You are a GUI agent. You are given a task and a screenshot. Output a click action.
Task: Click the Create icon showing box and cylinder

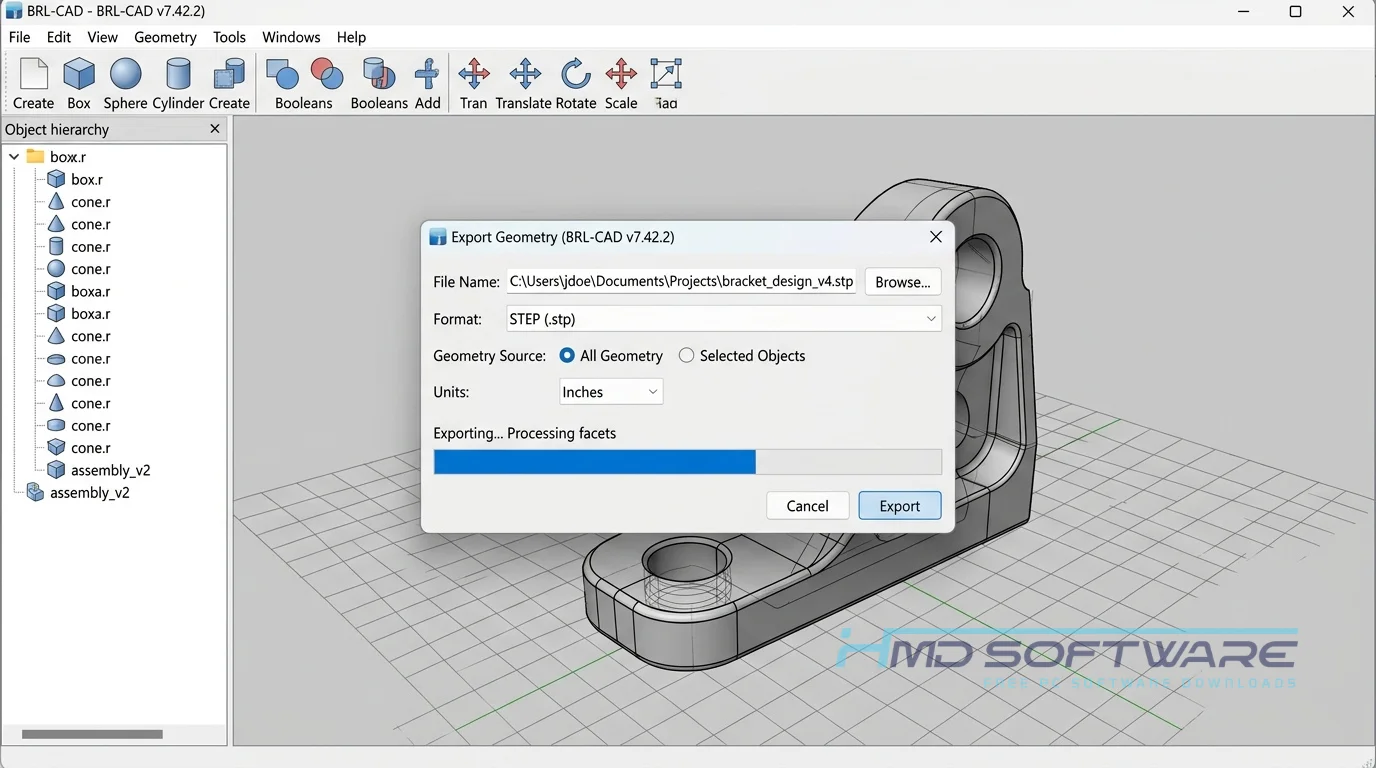229,74
